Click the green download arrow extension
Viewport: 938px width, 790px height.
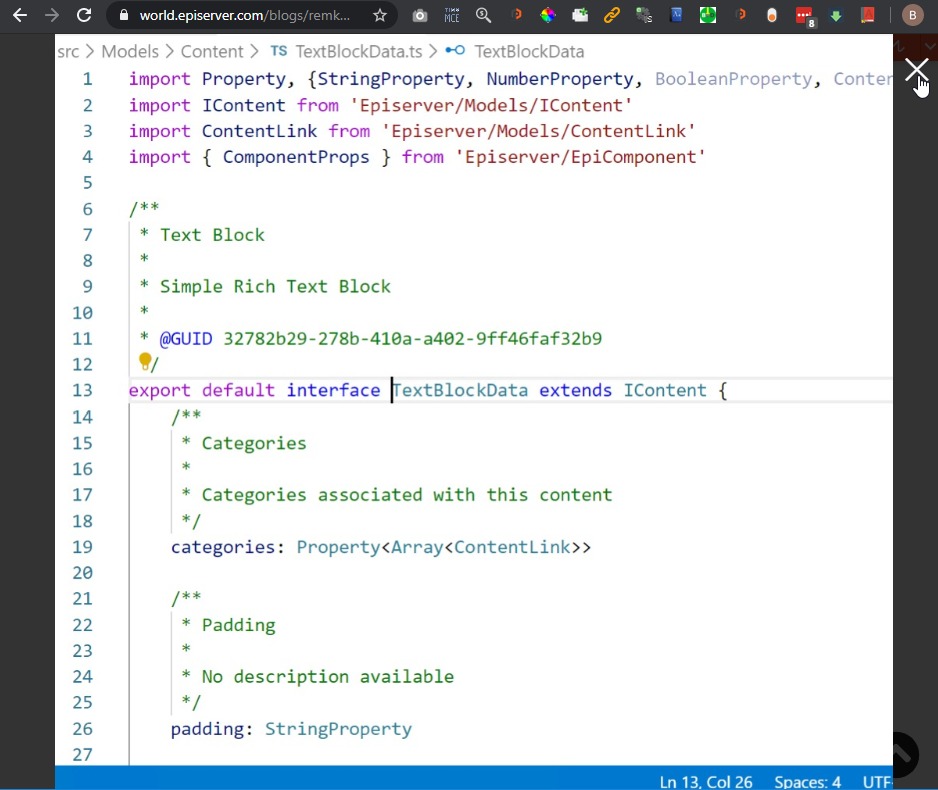pos(836,15)
